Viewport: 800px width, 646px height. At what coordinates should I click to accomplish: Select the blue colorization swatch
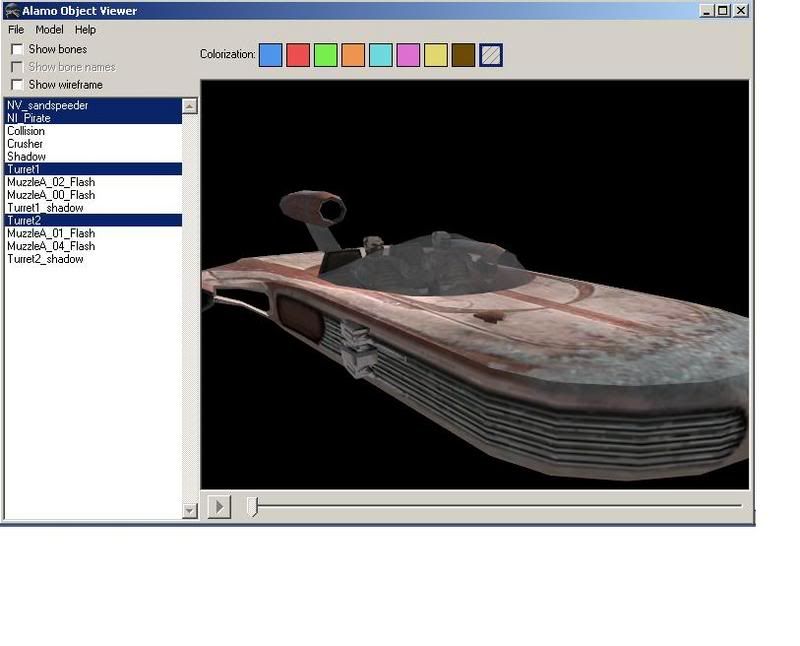coord(270,55)
